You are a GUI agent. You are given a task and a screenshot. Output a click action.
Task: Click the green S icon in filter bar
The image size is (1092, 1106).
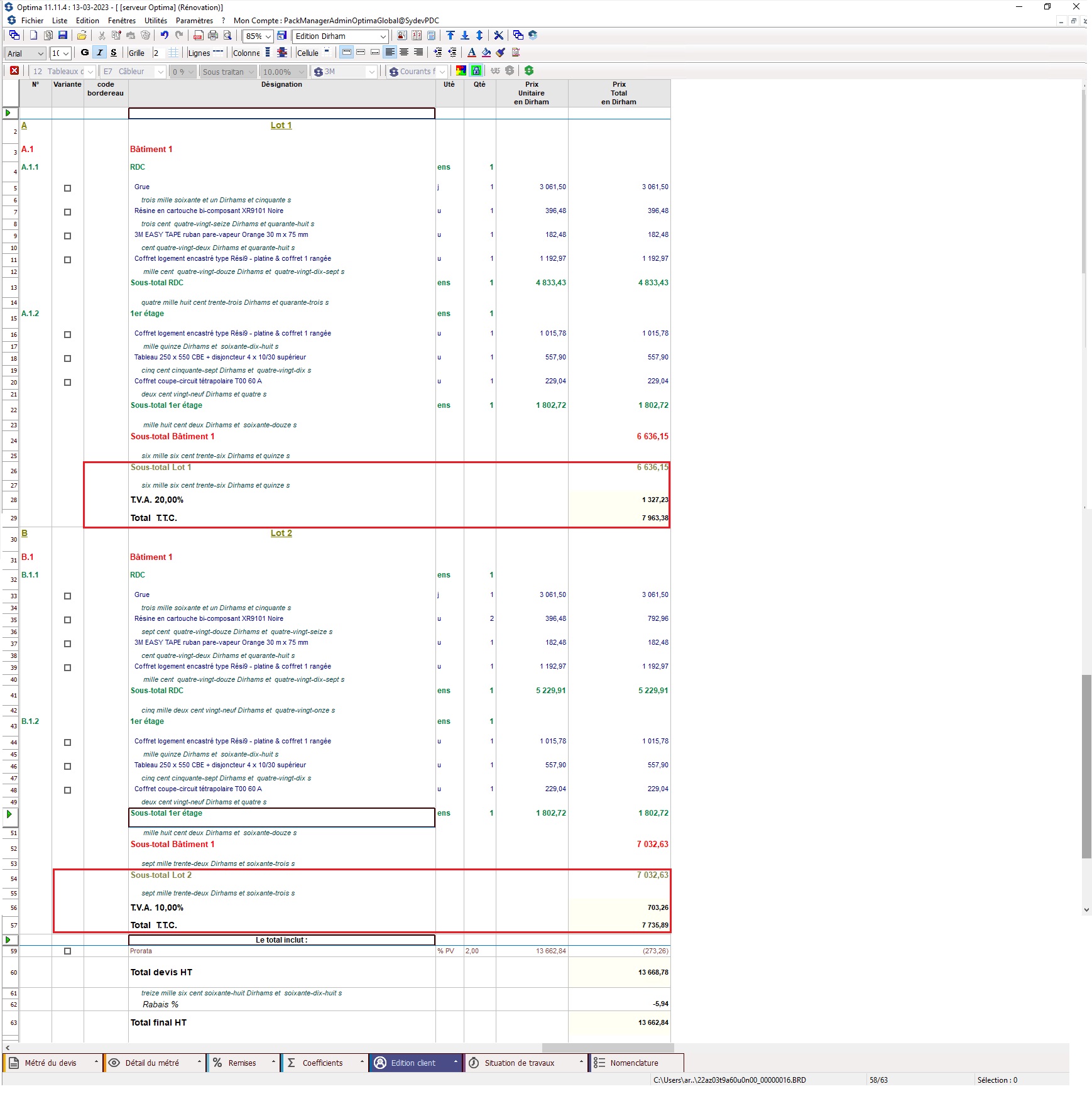(x=529, y=71)
